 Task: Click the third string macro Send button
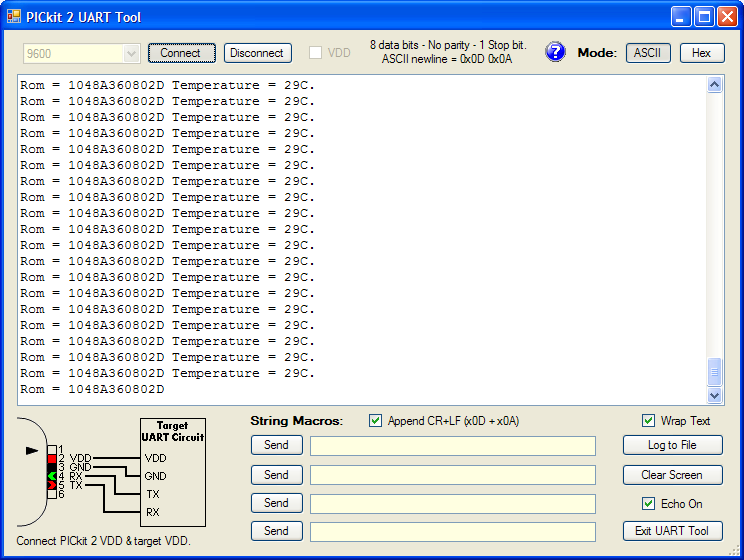[277, 503]
